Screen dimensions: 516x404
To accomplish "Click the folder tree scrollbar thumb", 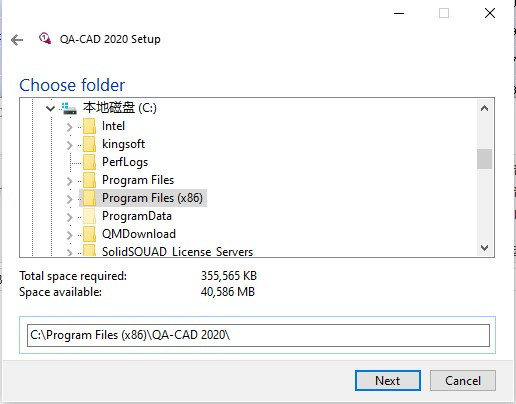I will pyautogui.click(x=484, y=159).
